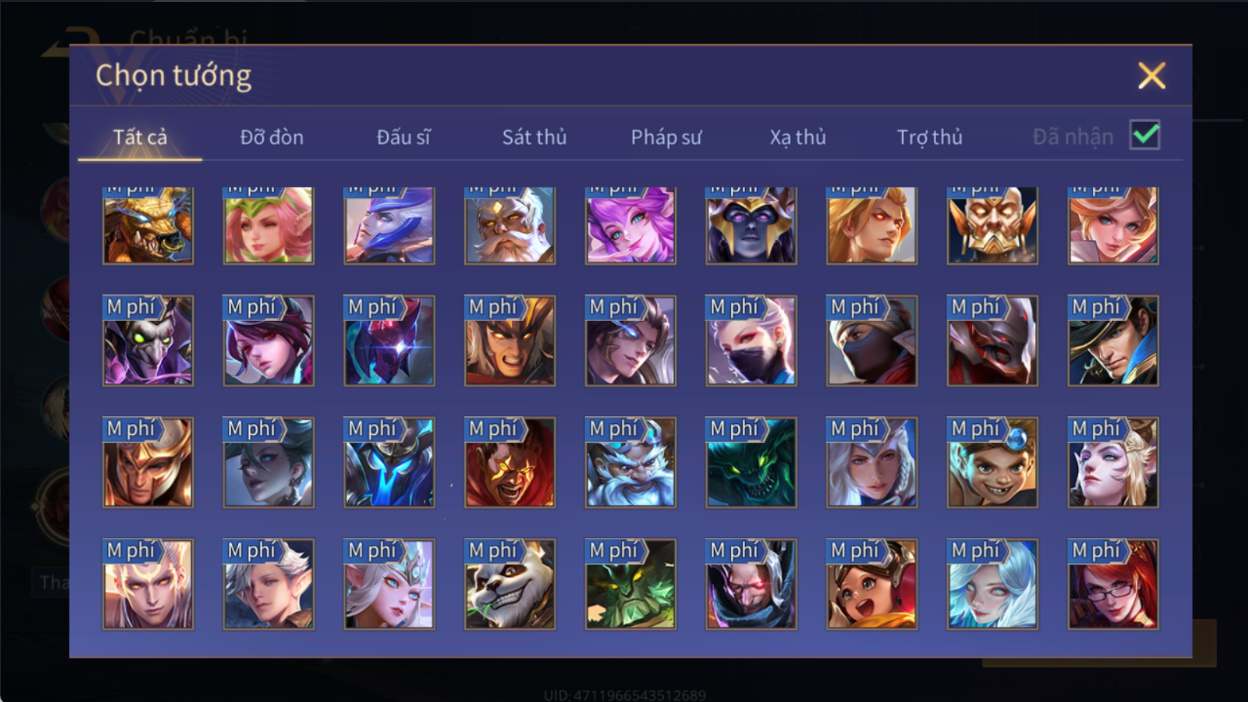The width and height of the screenshot is (1248, 702).
Task: Switch to the Đỡ đòn tab
Action: coord(272,137)
